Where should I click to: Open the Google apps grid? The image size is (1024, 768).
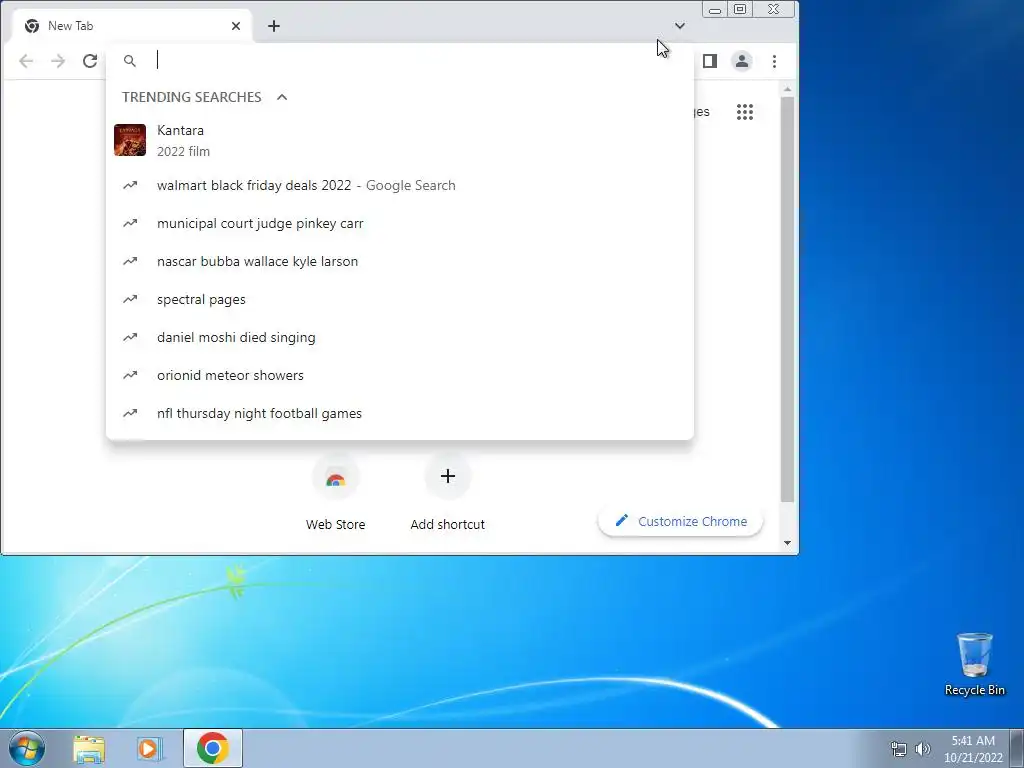click(744, 112)
